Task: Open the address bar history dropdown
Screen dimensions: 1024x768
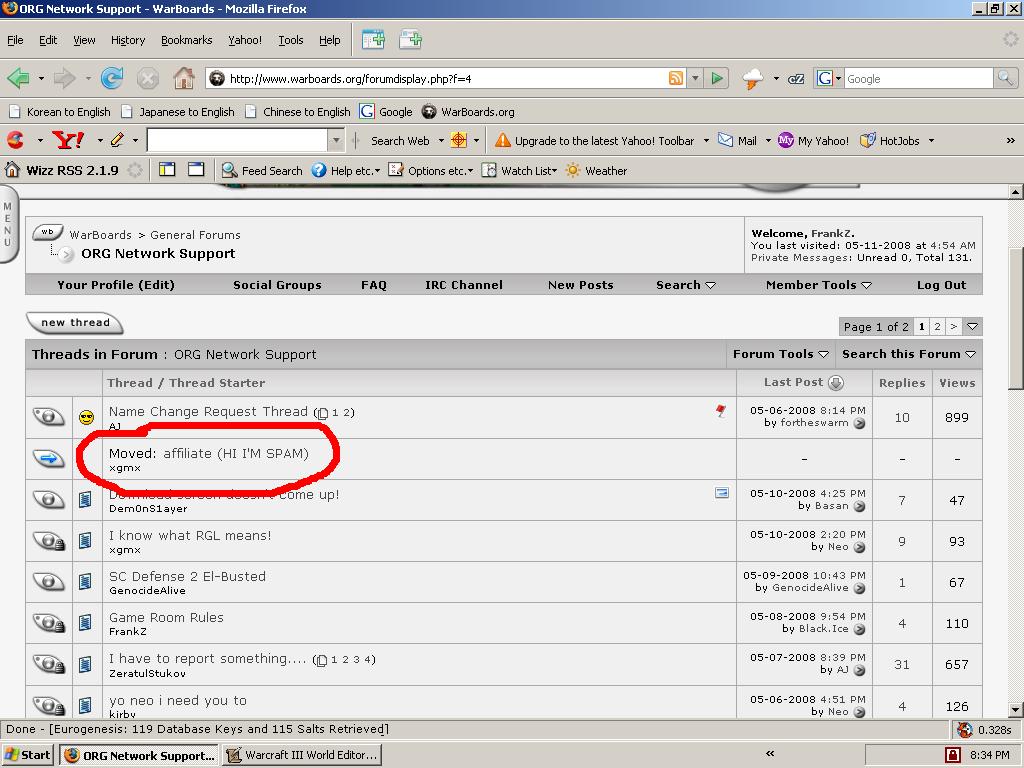Action: pyautogui.click(x=695, y=78)
